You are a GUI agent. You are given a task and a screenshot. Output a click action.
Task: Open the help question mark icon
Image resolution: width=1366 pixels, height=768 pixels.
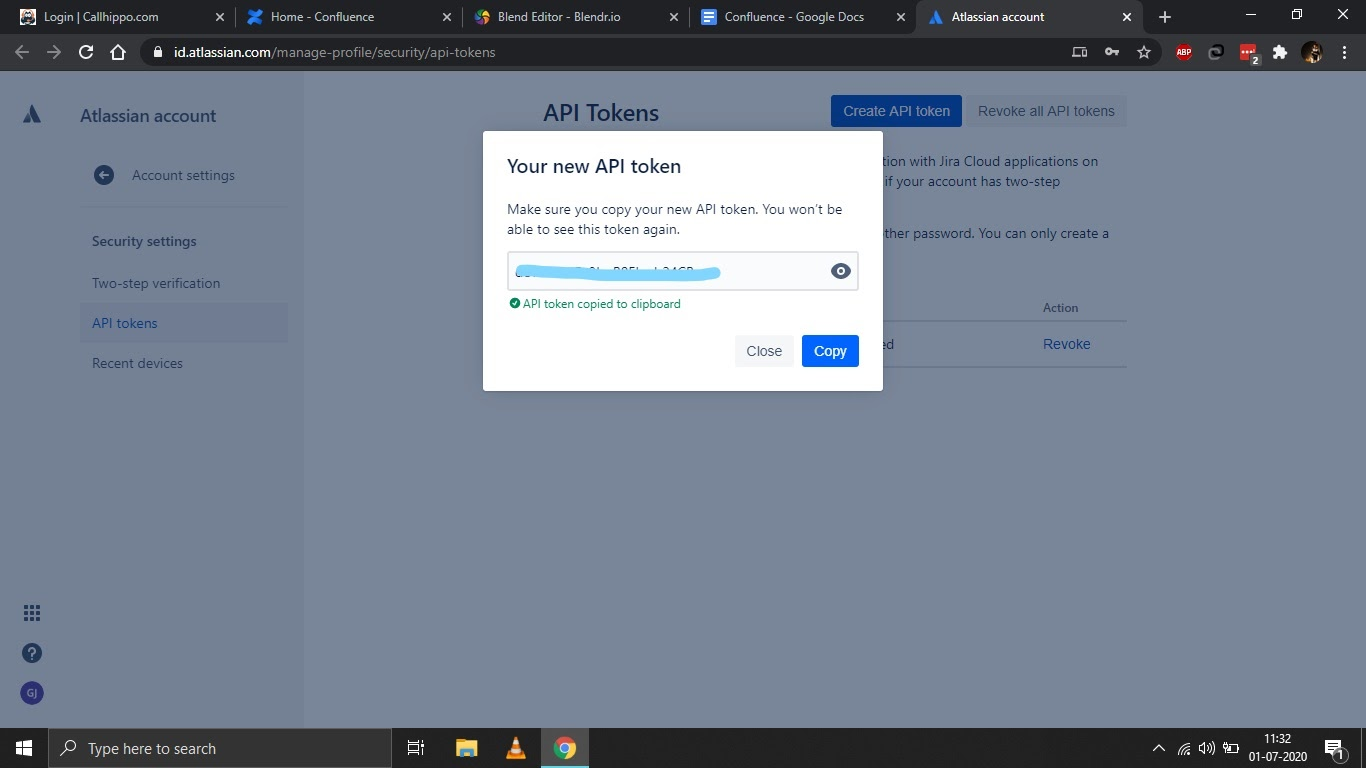(x=32, y=653)
